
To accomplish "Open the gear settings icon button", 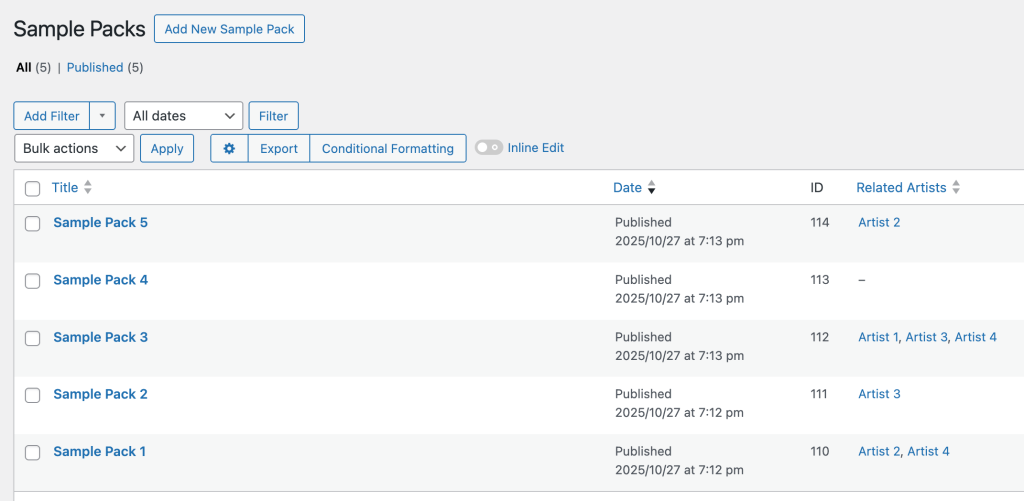I will [229, 148].
